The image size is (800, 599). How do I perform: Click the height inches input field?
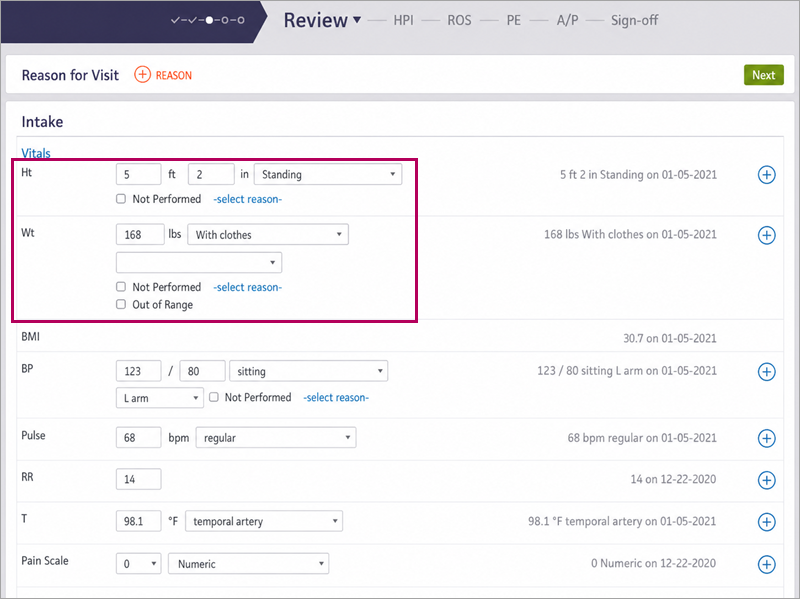click(211, 174)
